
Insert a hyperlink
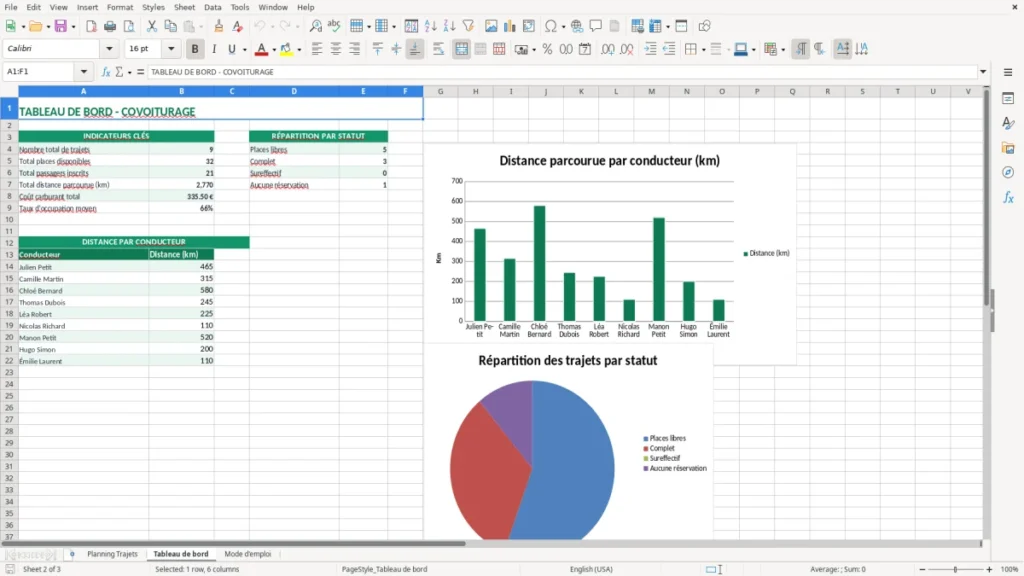[577, 26]
